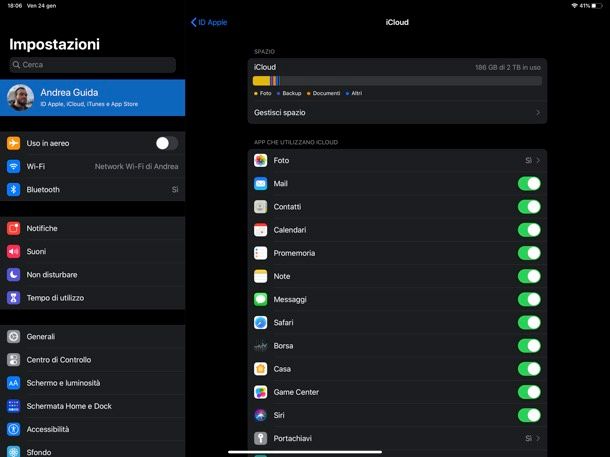Tap the Tempo di utilizzo hourglass icon
This screenshot has height=457, width=610.
point(13,298)
